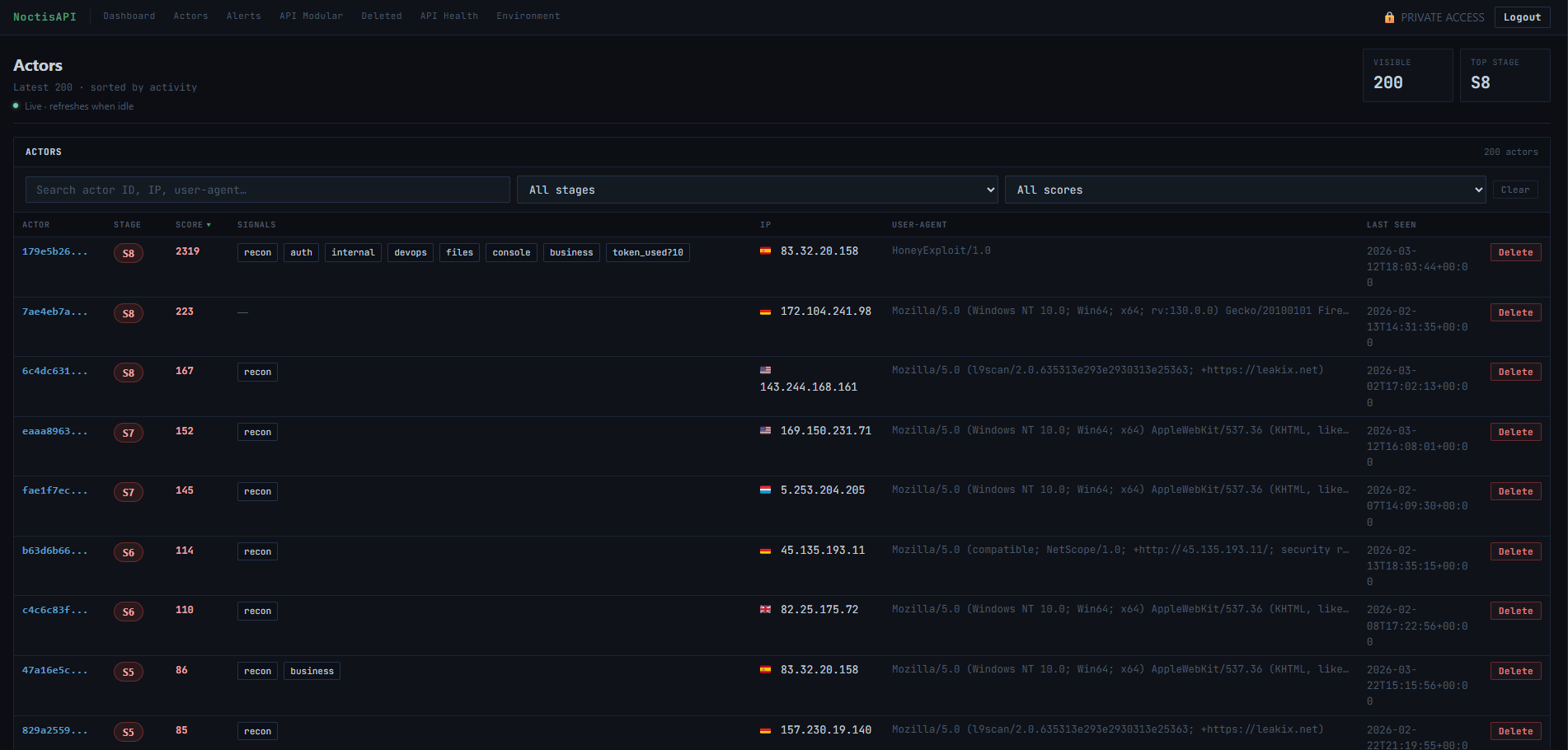Click the token_used?10 signal tag
This screenshot has height=750, width=1568.
coord(648,252)
